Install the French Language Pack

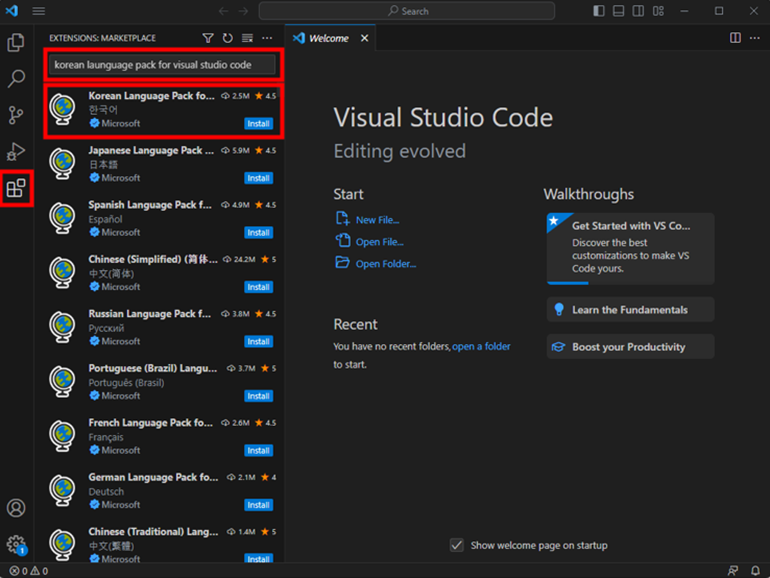click(x=258, y=450)
